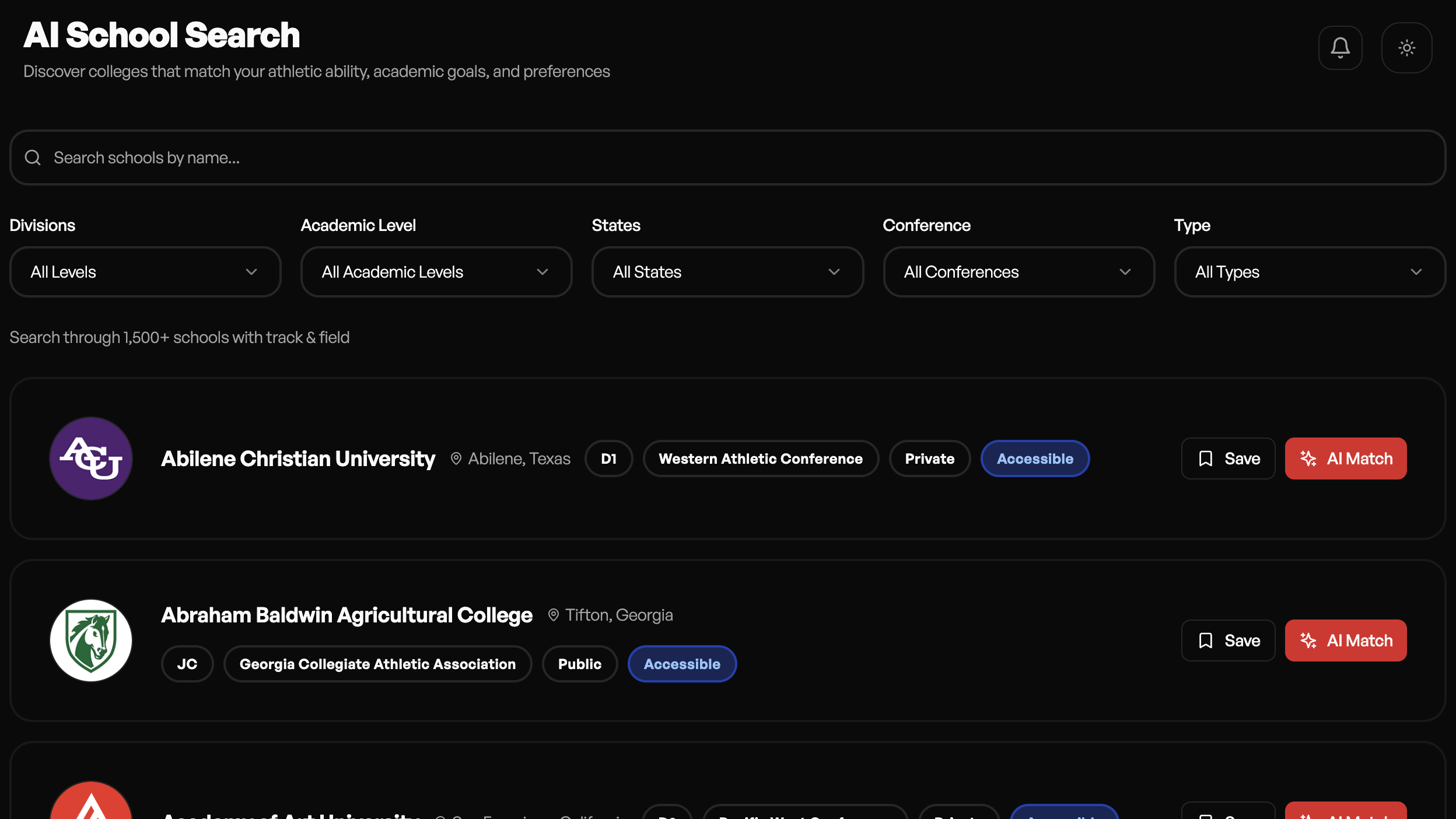Click the sparkle icon on Abilene's AI Match button
The height and width of the screenshot is (819, 1456).
(x=1308, y=459)
